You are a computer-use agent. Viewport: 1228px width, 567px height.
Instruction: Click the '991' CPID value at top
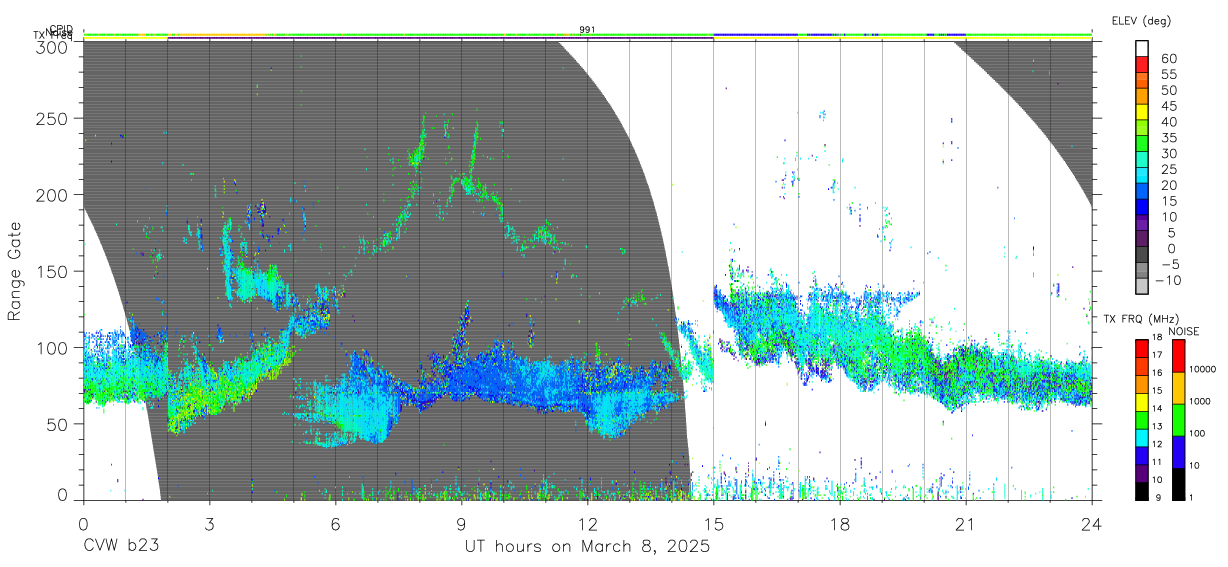[587, 30]
